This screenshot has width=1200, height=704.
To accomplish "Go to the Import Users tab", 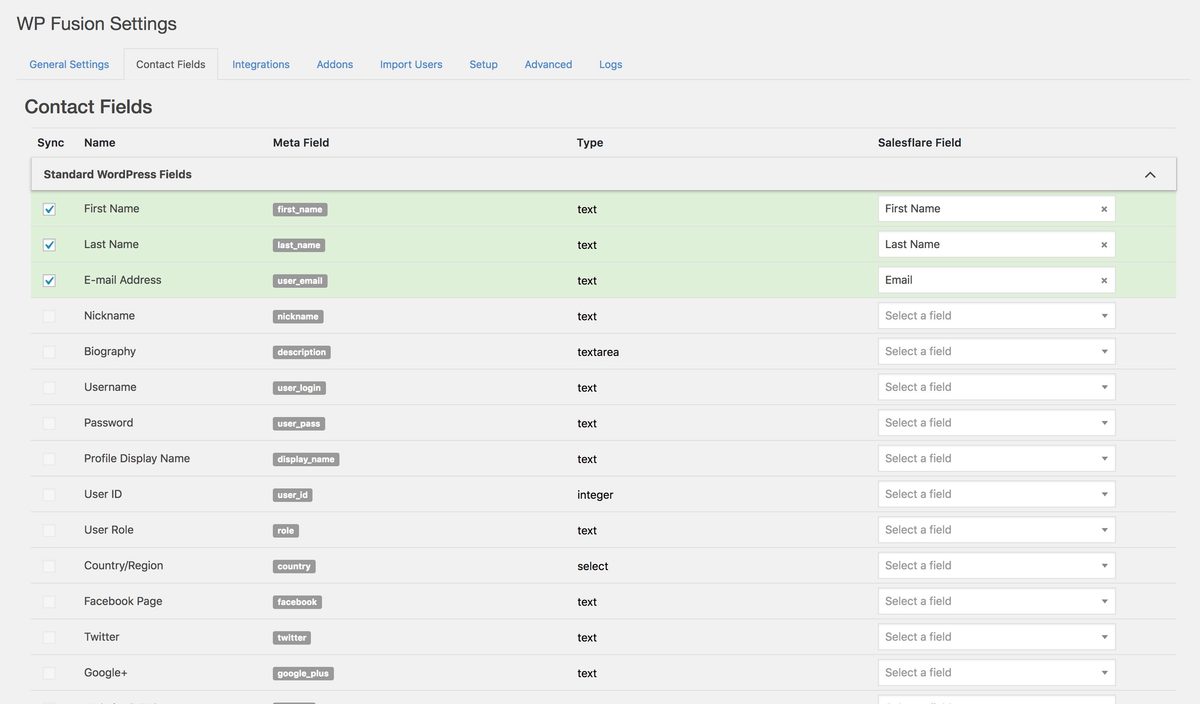I will pos(411,64).
